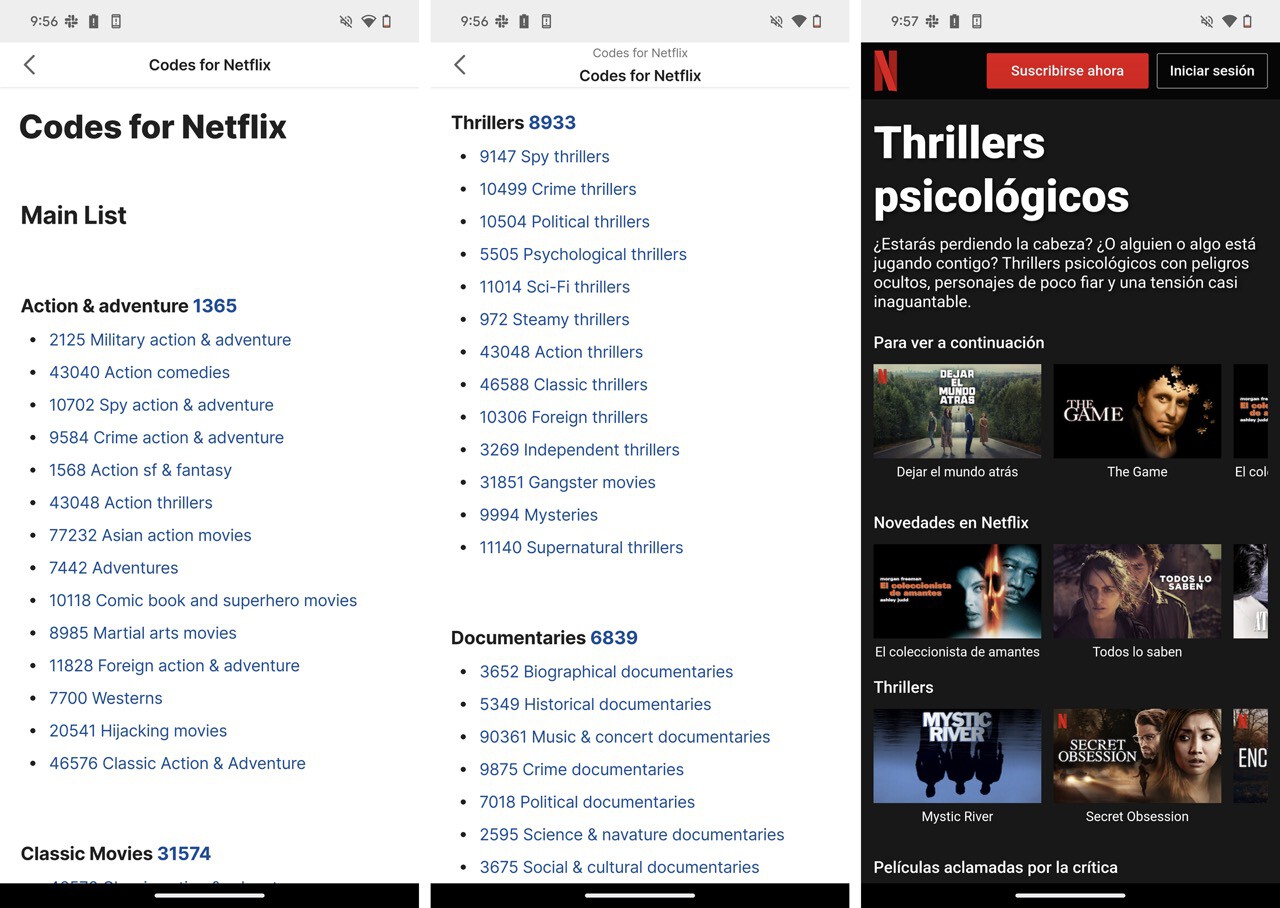Select The Game movie thumbnail
This screenshot has width=1280, height=908.
tap(1136, 410)
